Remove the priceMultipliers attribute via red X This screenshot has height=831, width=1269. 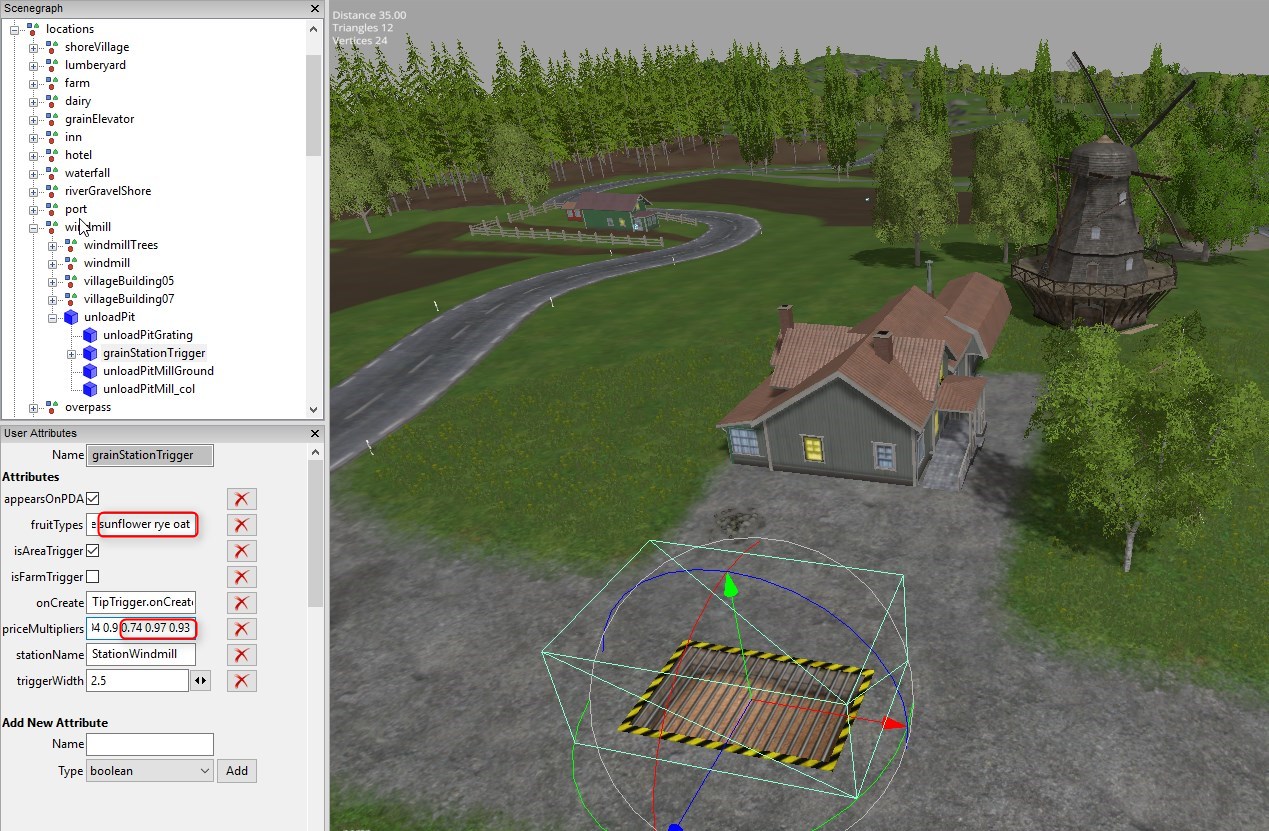click(242, 629)
